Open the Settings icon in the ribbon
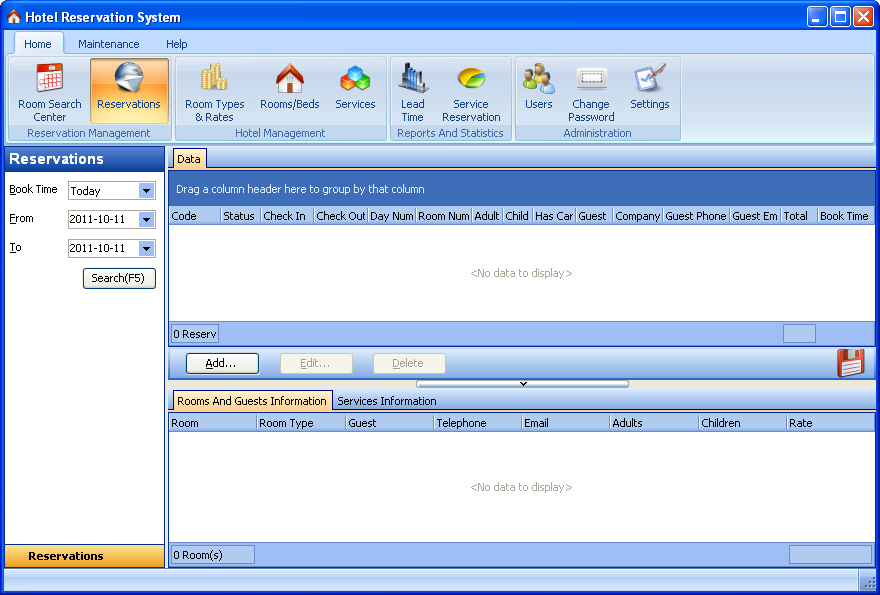 pyautogui.click(x=649, y=88)
